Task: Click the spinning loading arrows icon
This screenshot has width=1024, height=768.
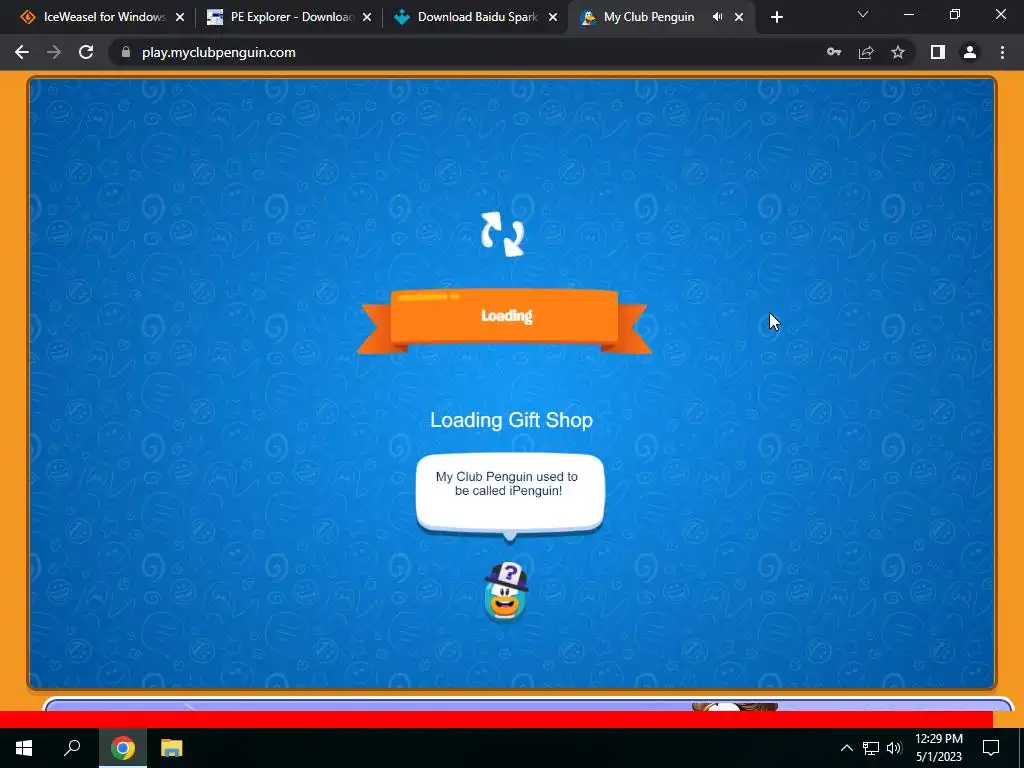Action: click(x=503, y=234)
